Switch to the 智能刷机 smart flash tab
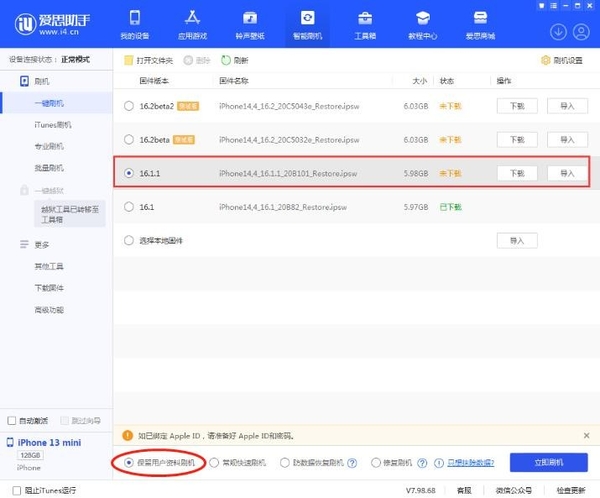Image resolution: width=600 pixels, height=498 pixels. pyautogui.click(x=307, y=24)
